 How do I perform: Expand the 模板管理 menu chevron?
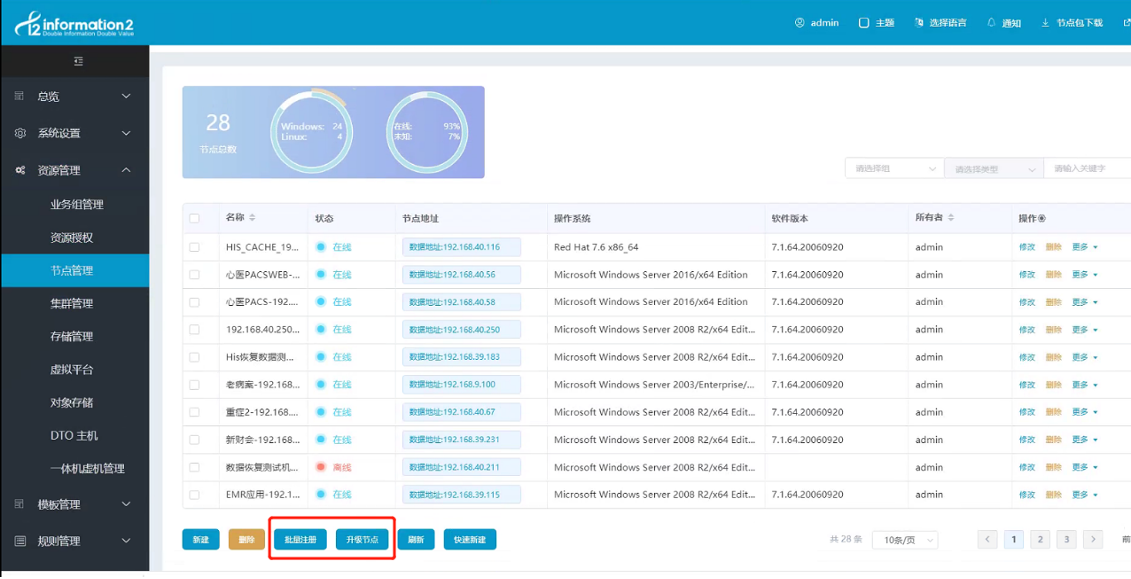tap(126, 505)
